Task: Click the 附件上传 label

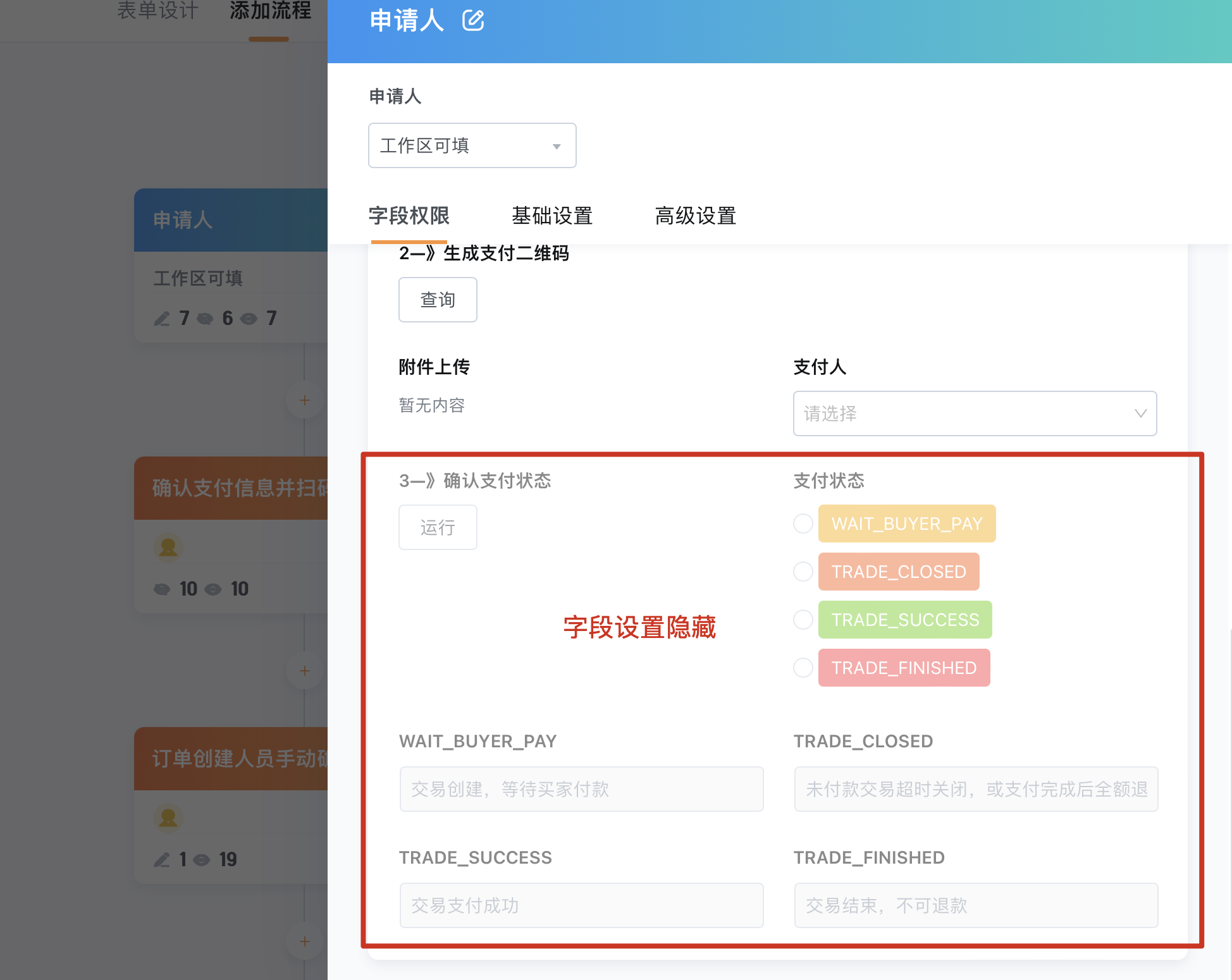Action: [434, 367]
